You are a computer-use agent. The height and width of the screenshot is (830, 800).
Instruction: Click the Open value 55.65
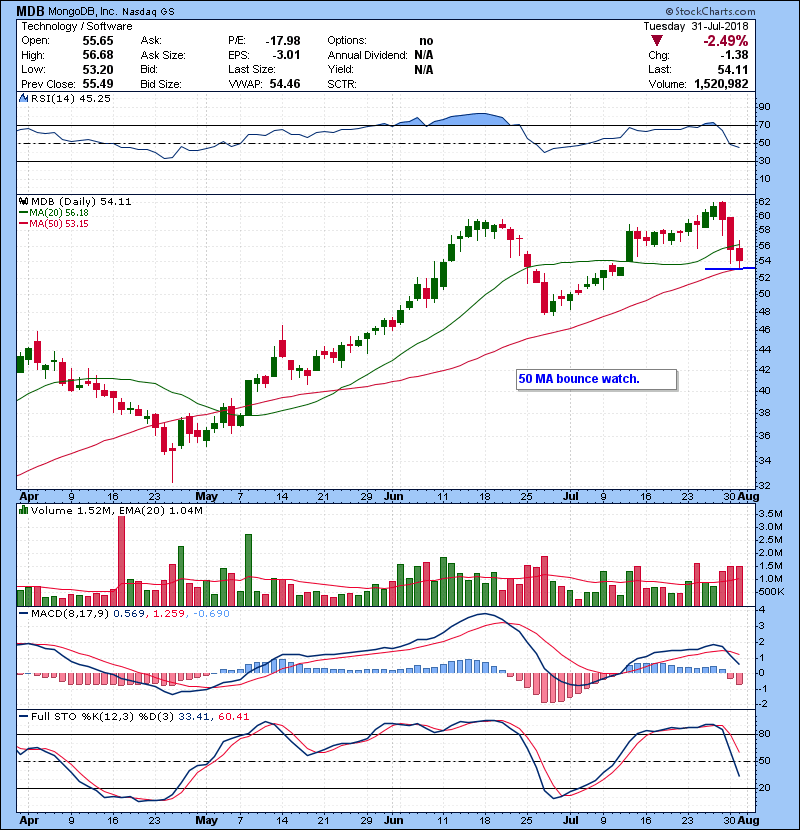point(98,41)
